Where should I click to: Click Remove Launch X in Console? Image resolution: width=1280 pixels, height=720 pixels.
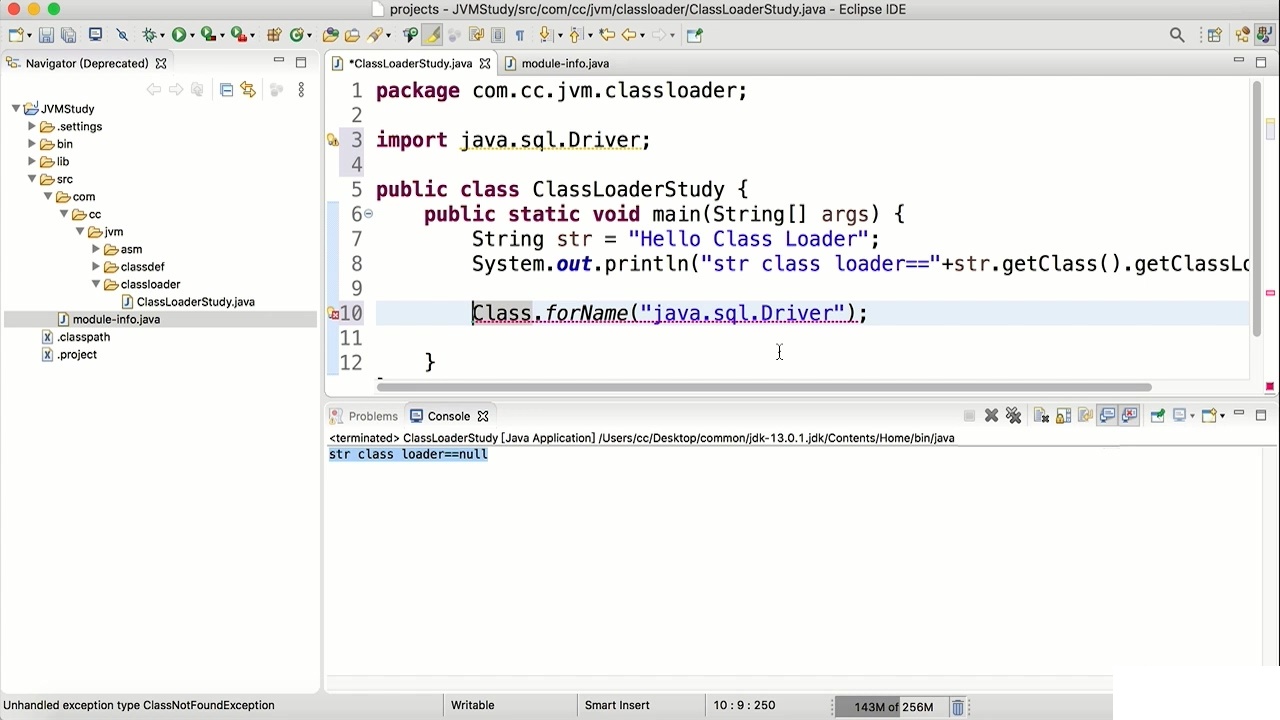(x=991, y=416)
